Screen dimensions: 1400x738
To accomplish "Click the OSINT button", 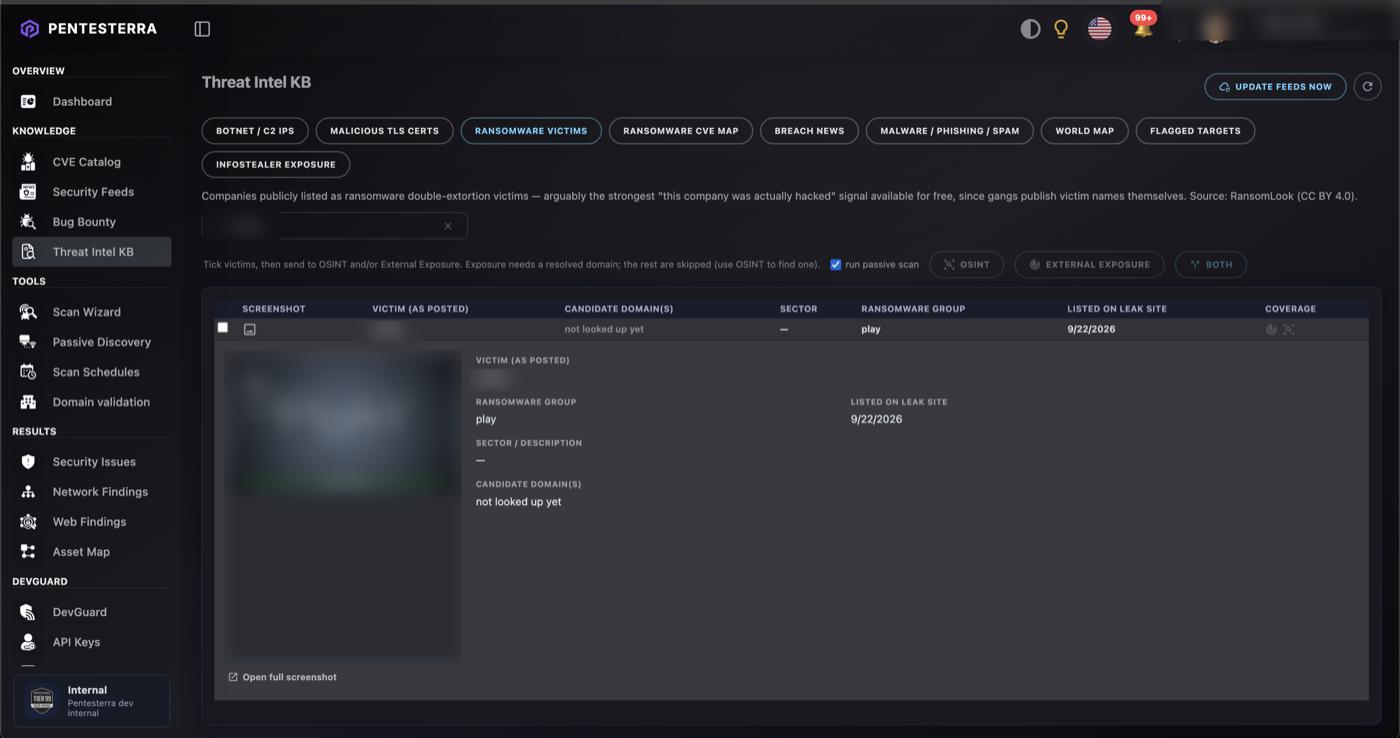I will click(x=967, y=265).
